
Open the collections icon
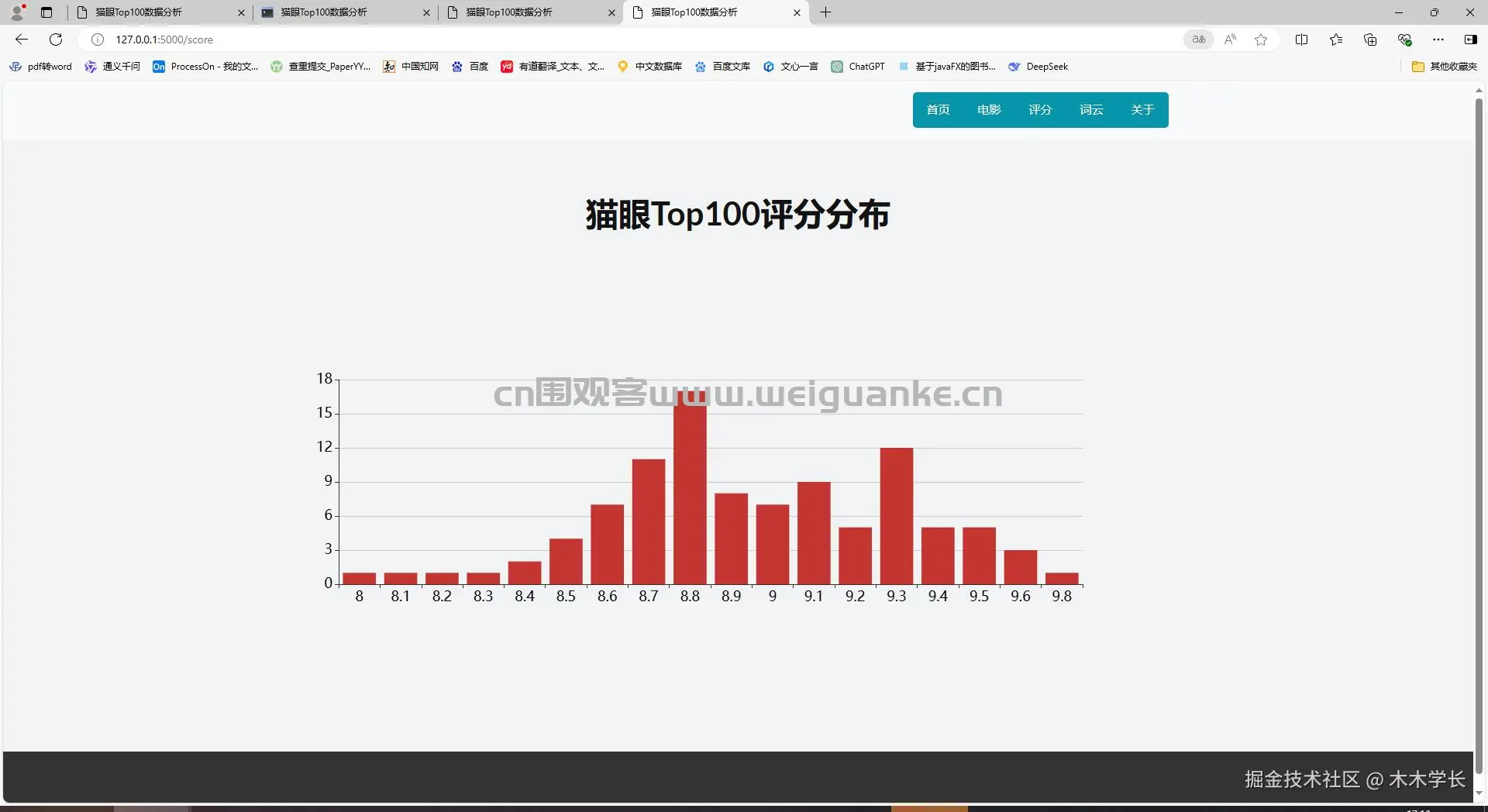click(x=1370, y=40)
